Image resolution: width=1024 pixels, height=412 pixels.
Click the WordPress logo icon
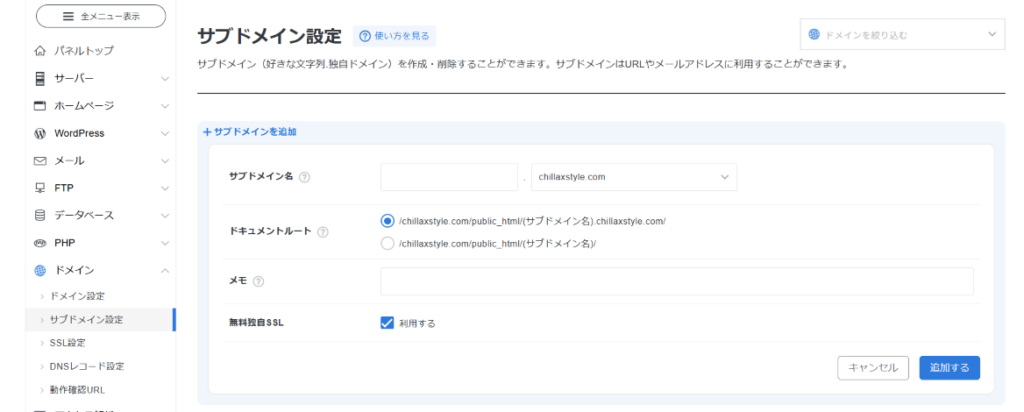(x=40, y=133)
